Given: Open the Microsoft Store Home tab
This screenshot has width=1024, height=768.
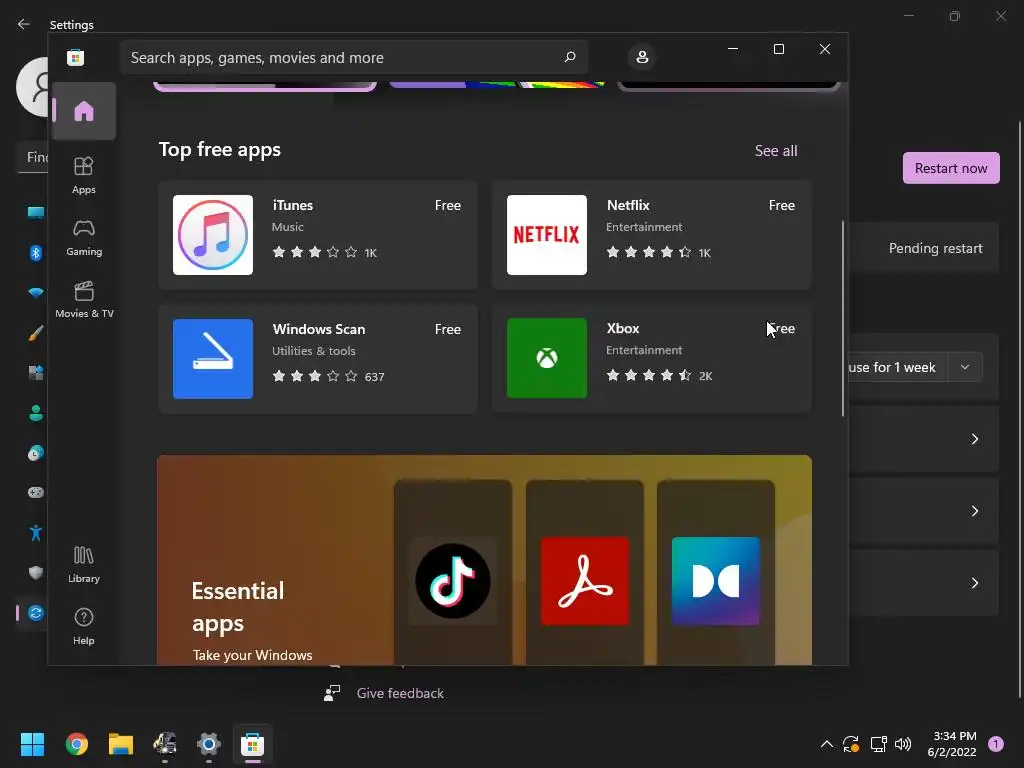Looking at the screenshot, I should click(x=84, y=111).
